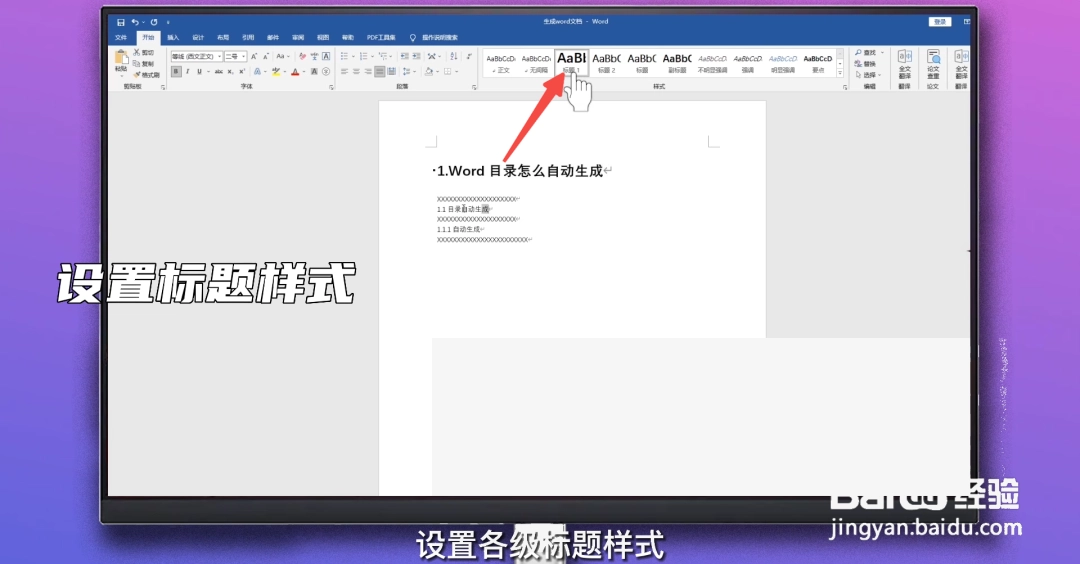Toggle justify alignment button
Screen dimensions: 1080x564
point(380,72)
